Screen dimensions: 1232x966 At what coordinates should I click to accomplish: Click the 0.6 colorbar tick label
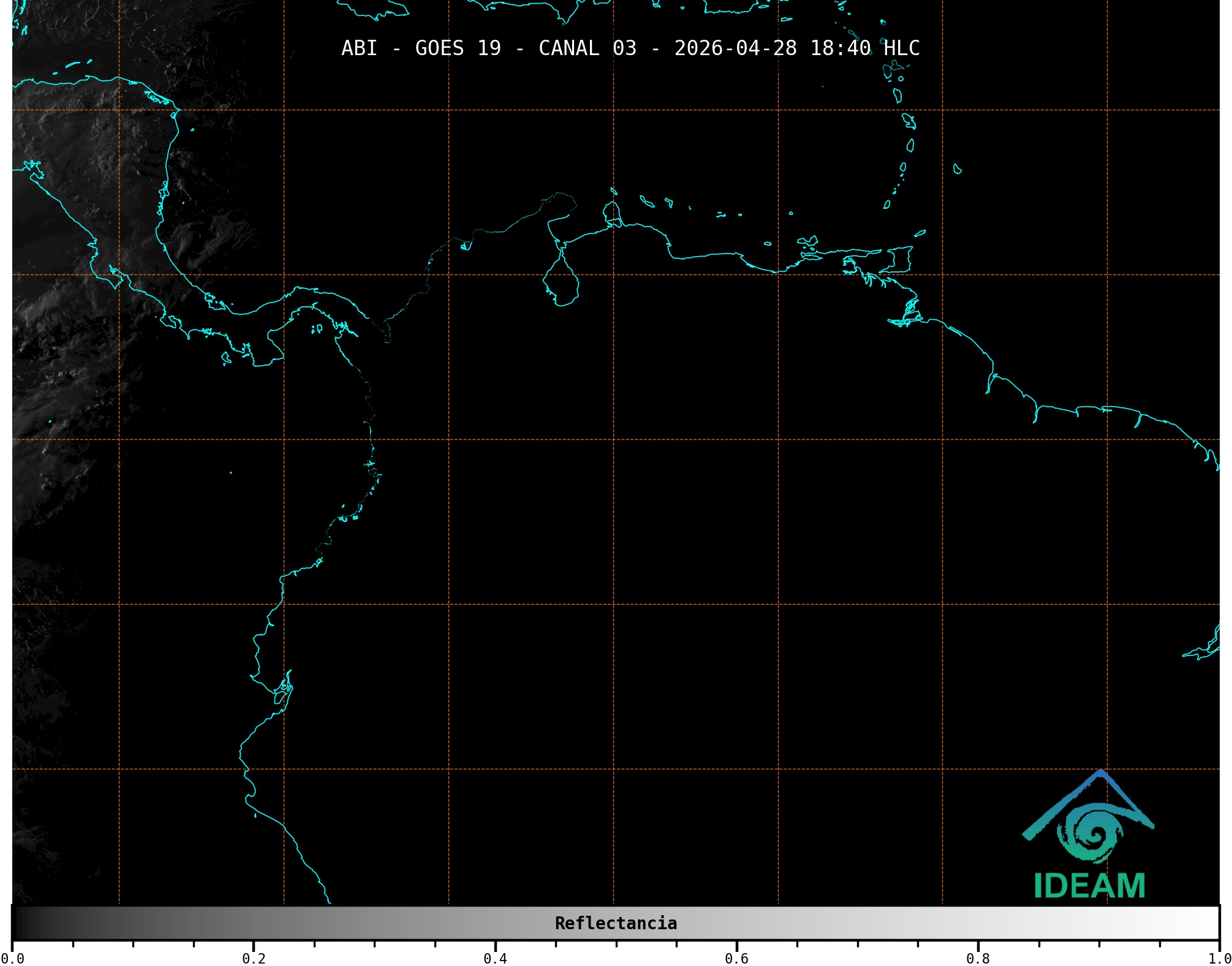(x=736, y=959)
